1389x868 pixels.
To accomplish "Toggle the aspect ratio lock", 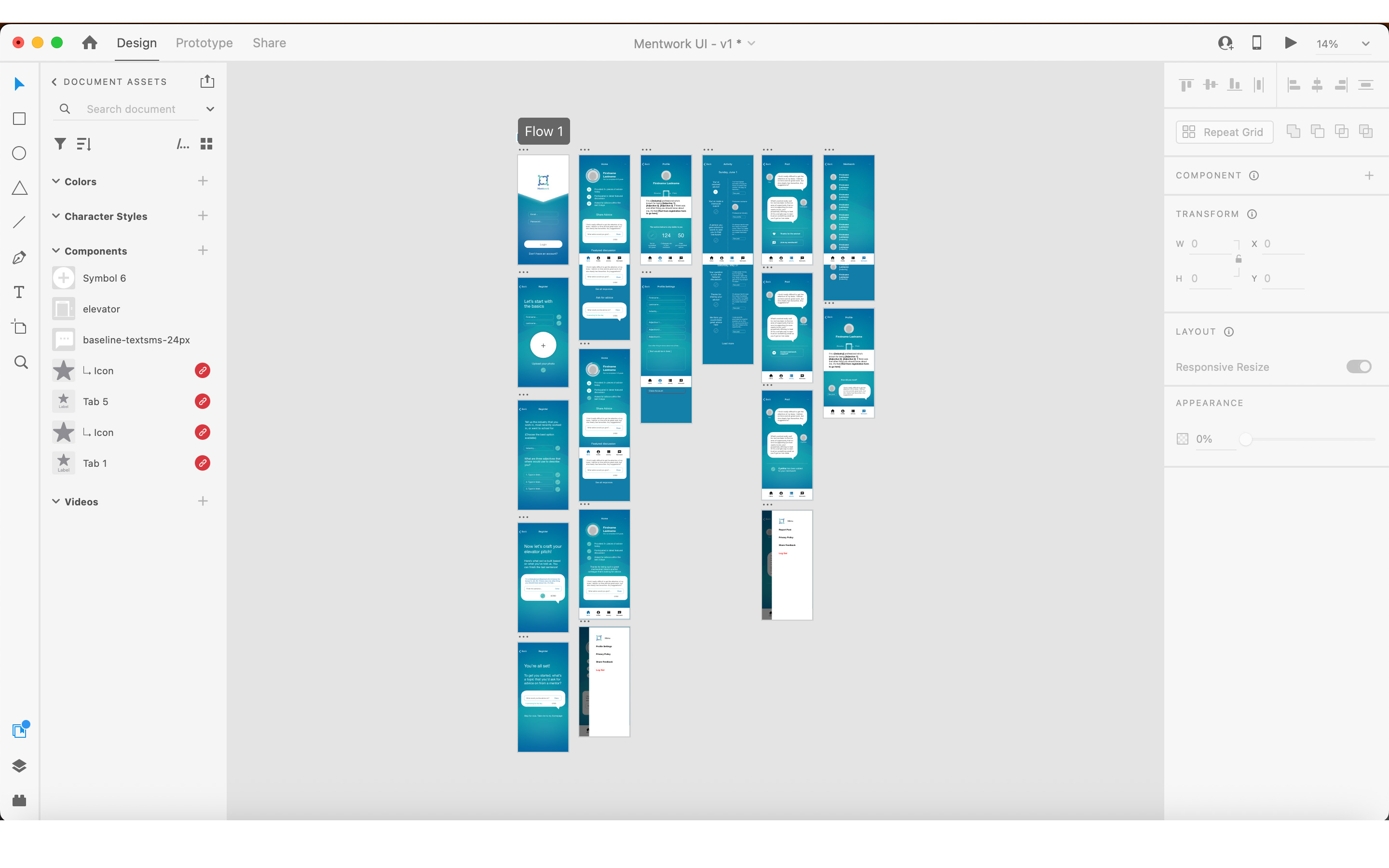I will (x=1239, y=259).
